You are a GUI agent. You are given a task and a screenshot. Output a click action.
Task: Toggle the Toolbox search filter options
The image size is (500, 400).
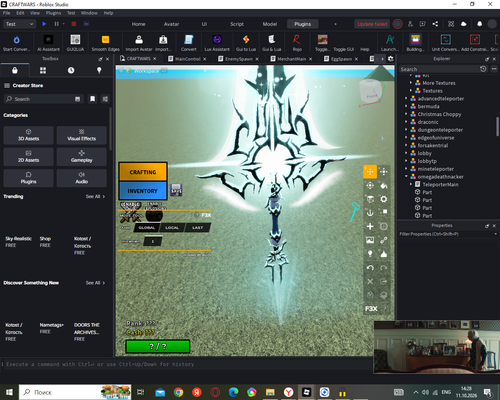[105, 99]
